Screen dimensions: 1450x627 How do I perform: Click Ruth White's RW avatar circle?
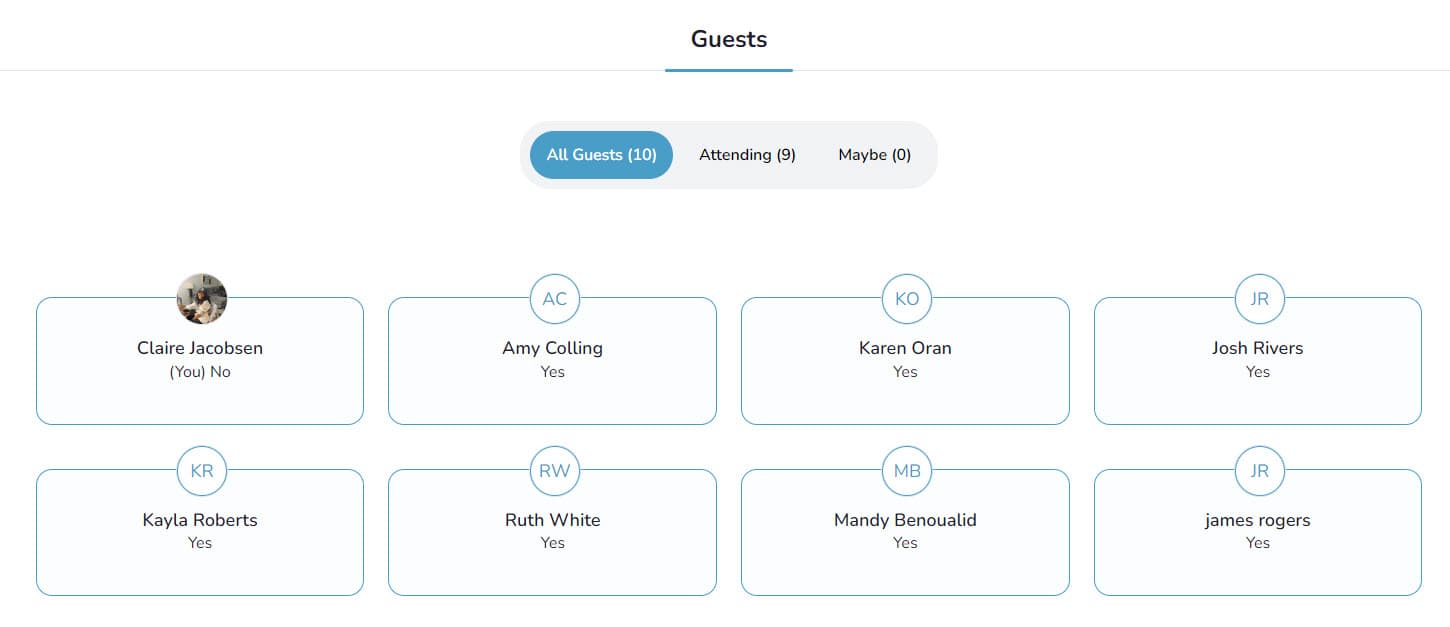point(553,470)
